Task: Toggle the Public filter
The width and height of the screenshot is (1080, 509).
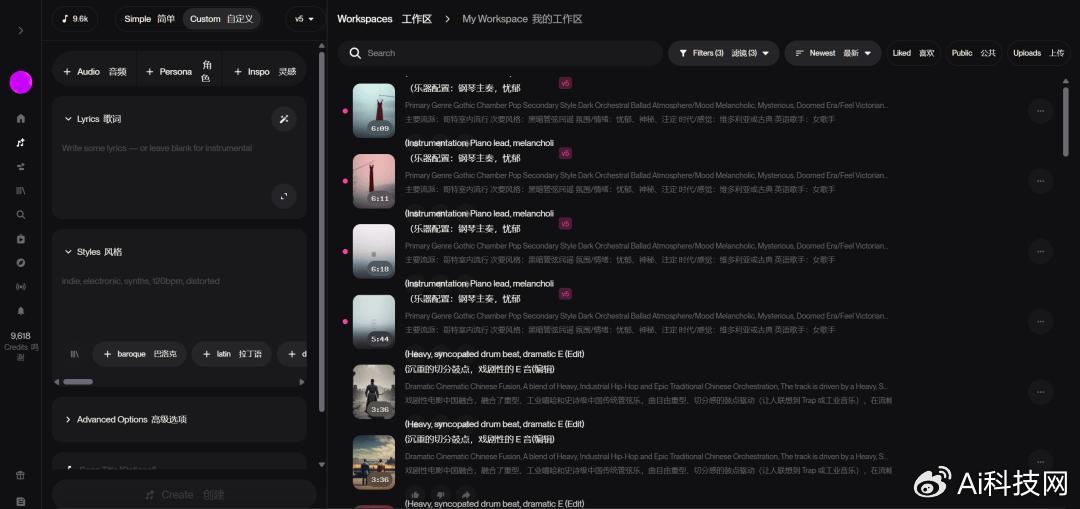Action: pyautogui.click(x=973, y=53)
